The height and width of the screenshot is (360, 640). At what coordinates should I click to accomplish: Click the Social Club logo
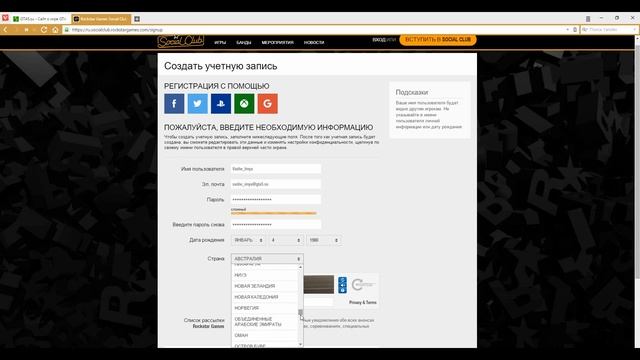point(180,41)
